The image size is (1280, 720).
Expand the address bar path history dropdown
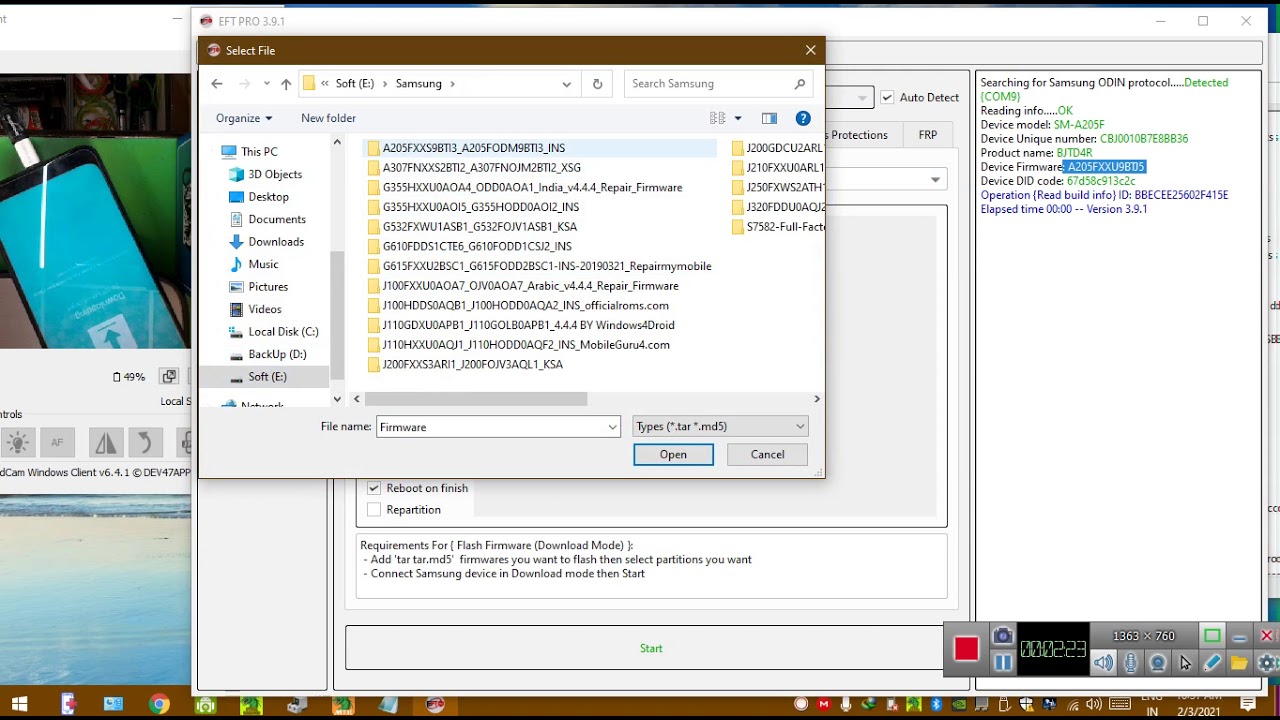click(567, 84)
